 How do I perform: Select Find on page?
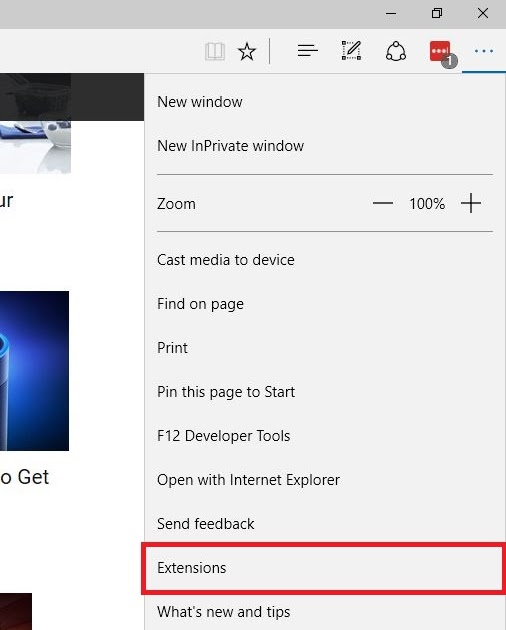point(325,304)
